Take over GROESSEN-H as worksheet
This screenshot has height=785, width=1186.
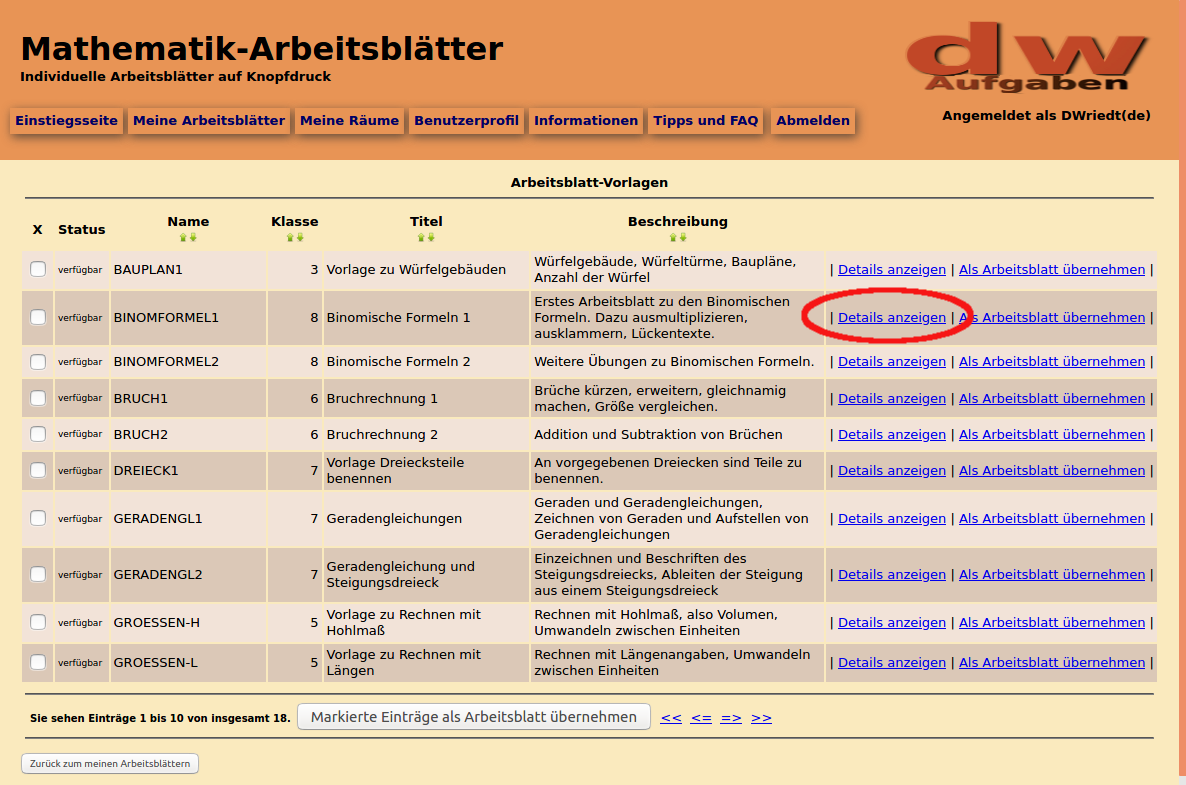1052,622
